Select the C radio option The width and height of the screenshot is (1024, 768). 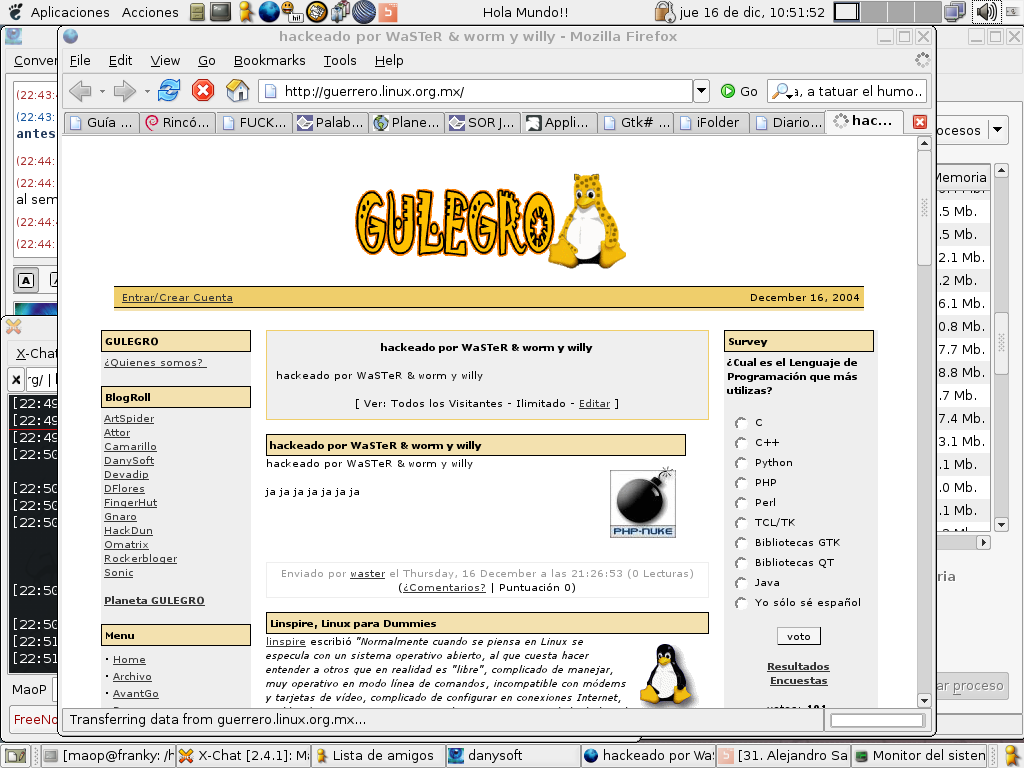pos(741,423)
